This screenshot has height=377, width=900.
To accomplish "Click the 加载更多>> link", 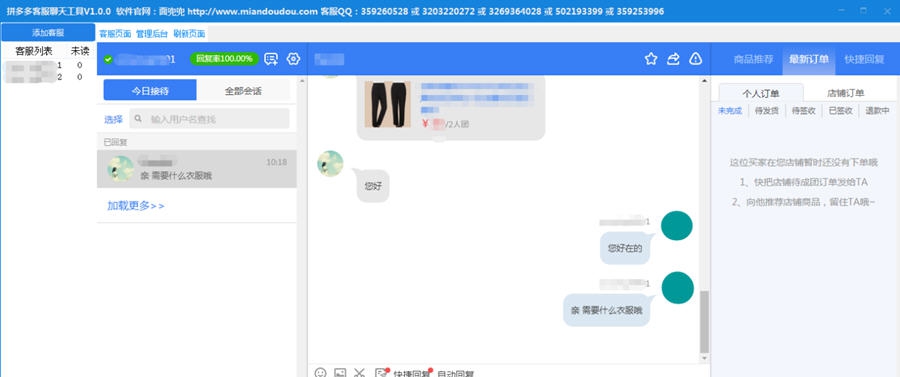I will (x=136, y=205).
